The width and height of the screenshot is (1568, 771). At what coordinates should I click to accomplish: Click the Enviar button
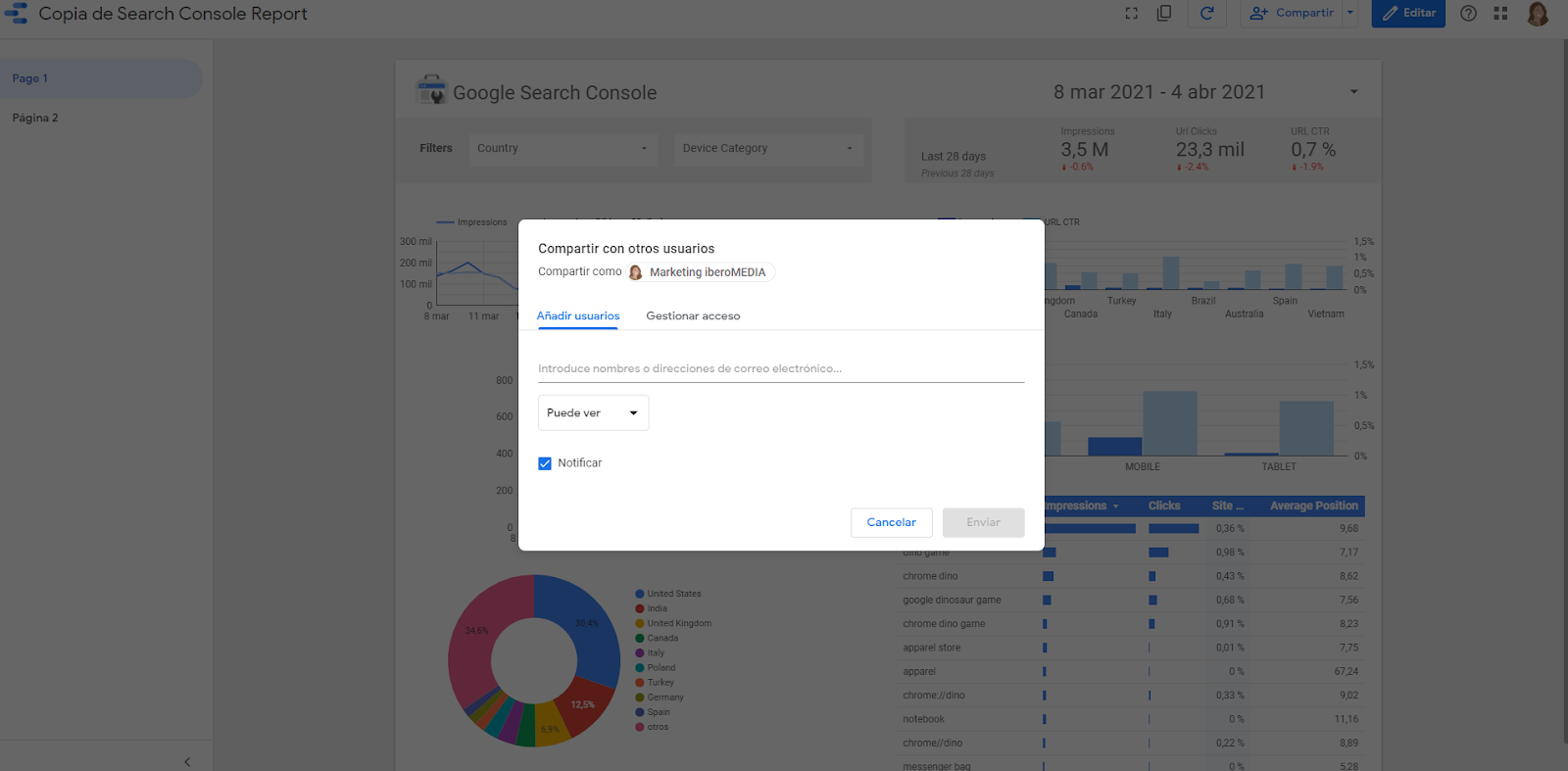click(x=984, y=522)
